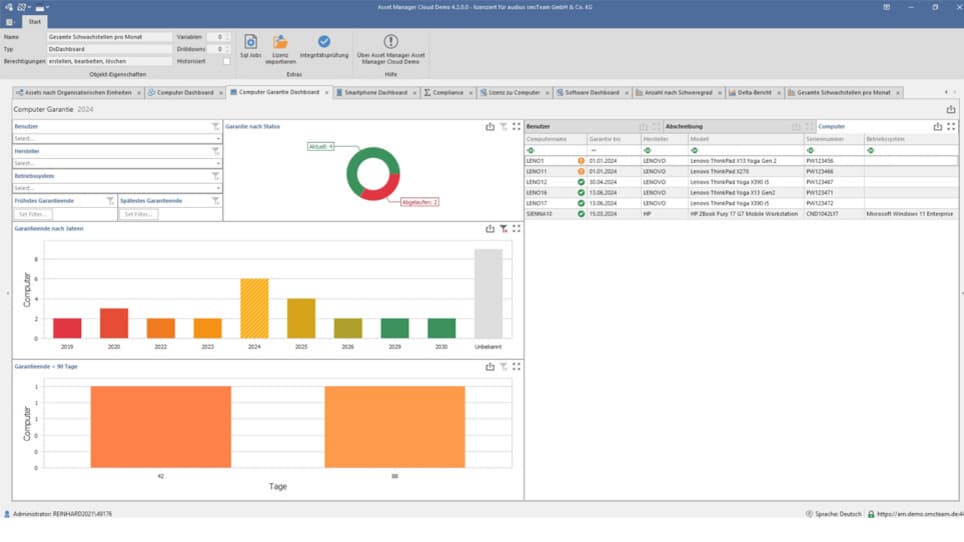Toggle the Historisiert checkbox
The image size is (964, 542).
tap(226, 61)
